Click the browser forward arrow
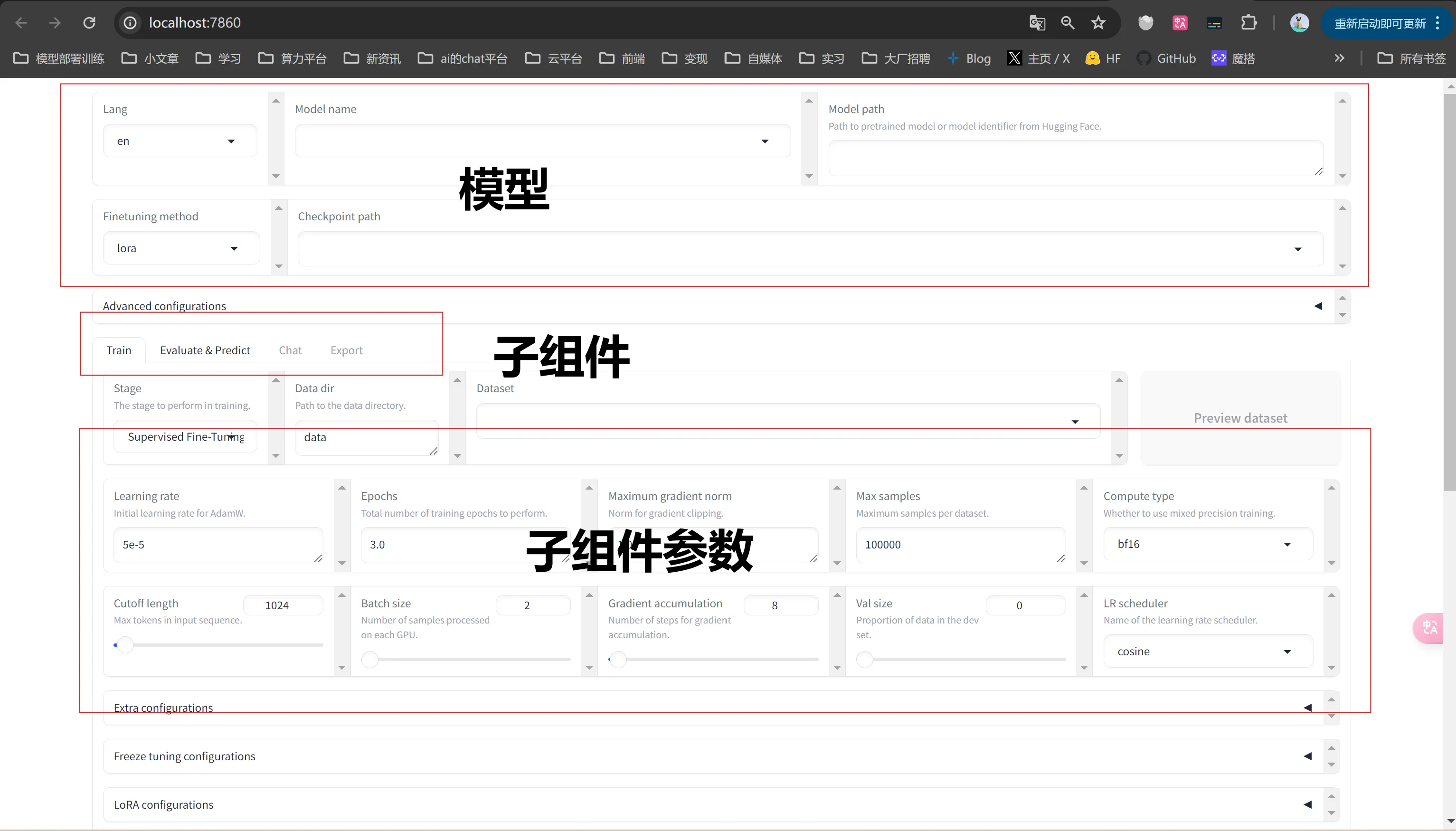 click(x=55, y=23)
